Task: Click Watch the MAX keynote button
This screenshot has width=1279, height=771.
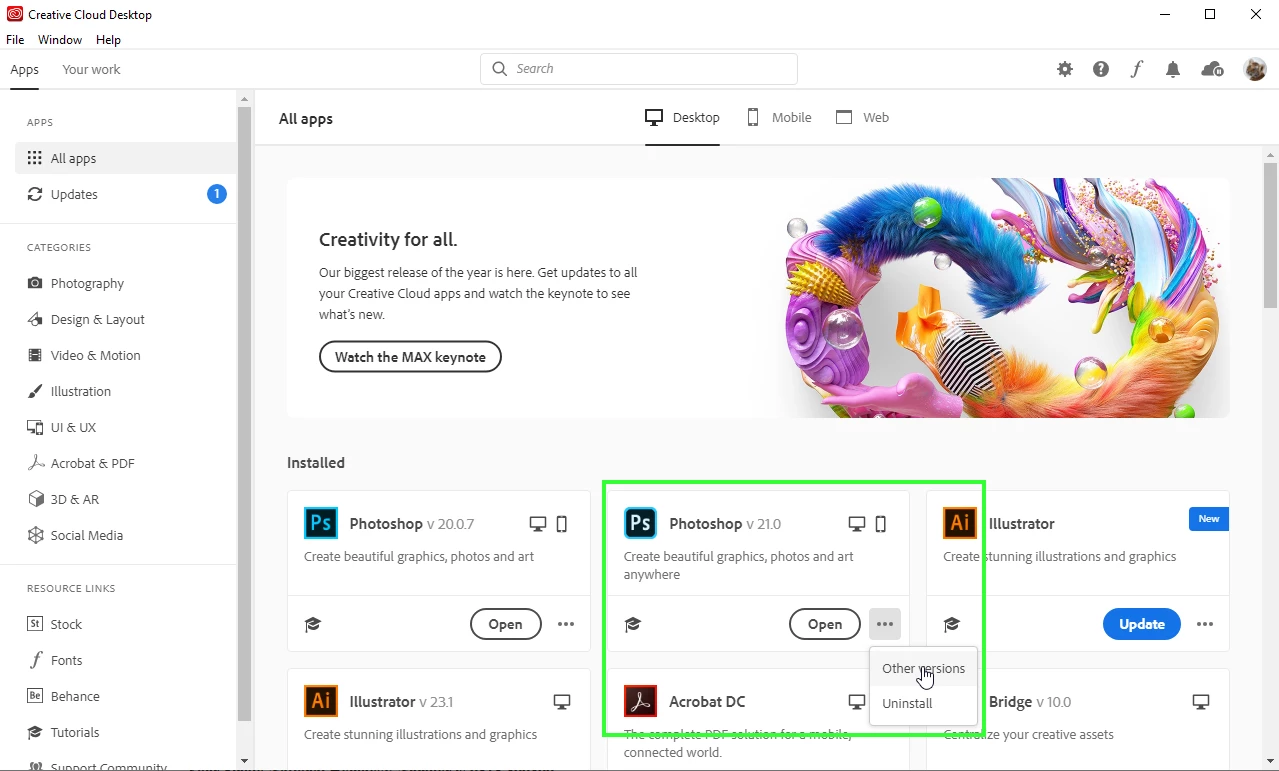Action: point(410,357)
